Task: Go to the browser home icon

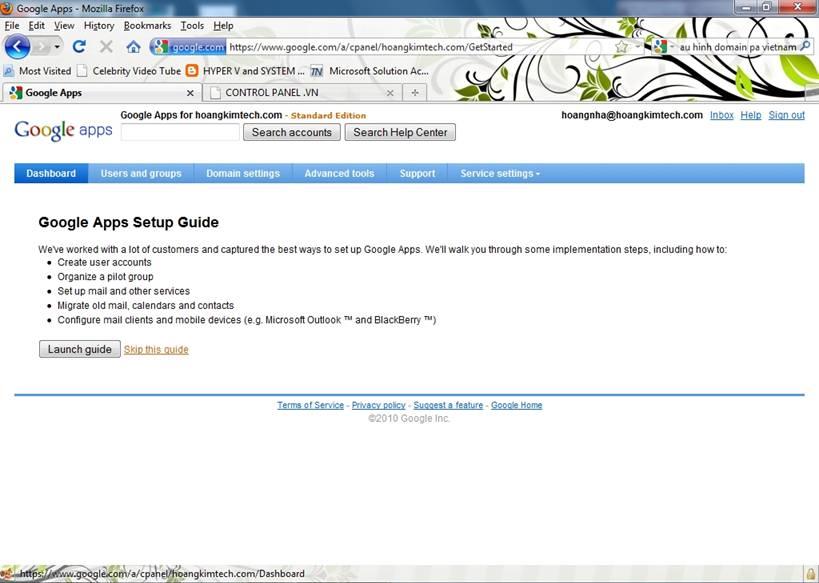Action: [x=133, y=47]
